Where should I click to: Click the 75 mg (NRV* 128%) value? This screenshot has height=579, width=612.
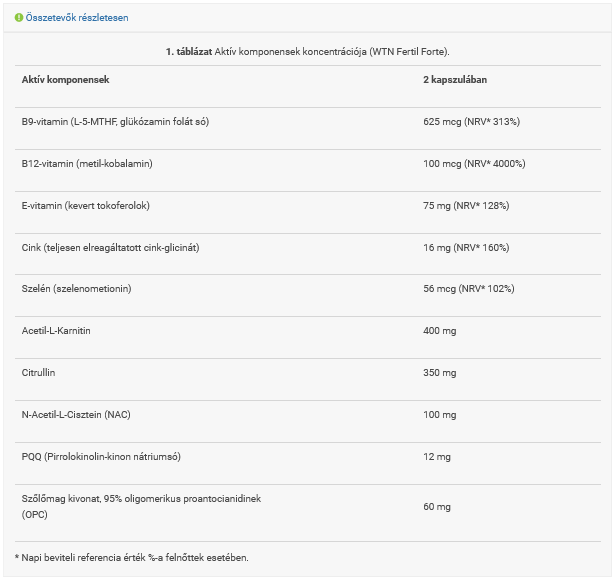(466, 205)
